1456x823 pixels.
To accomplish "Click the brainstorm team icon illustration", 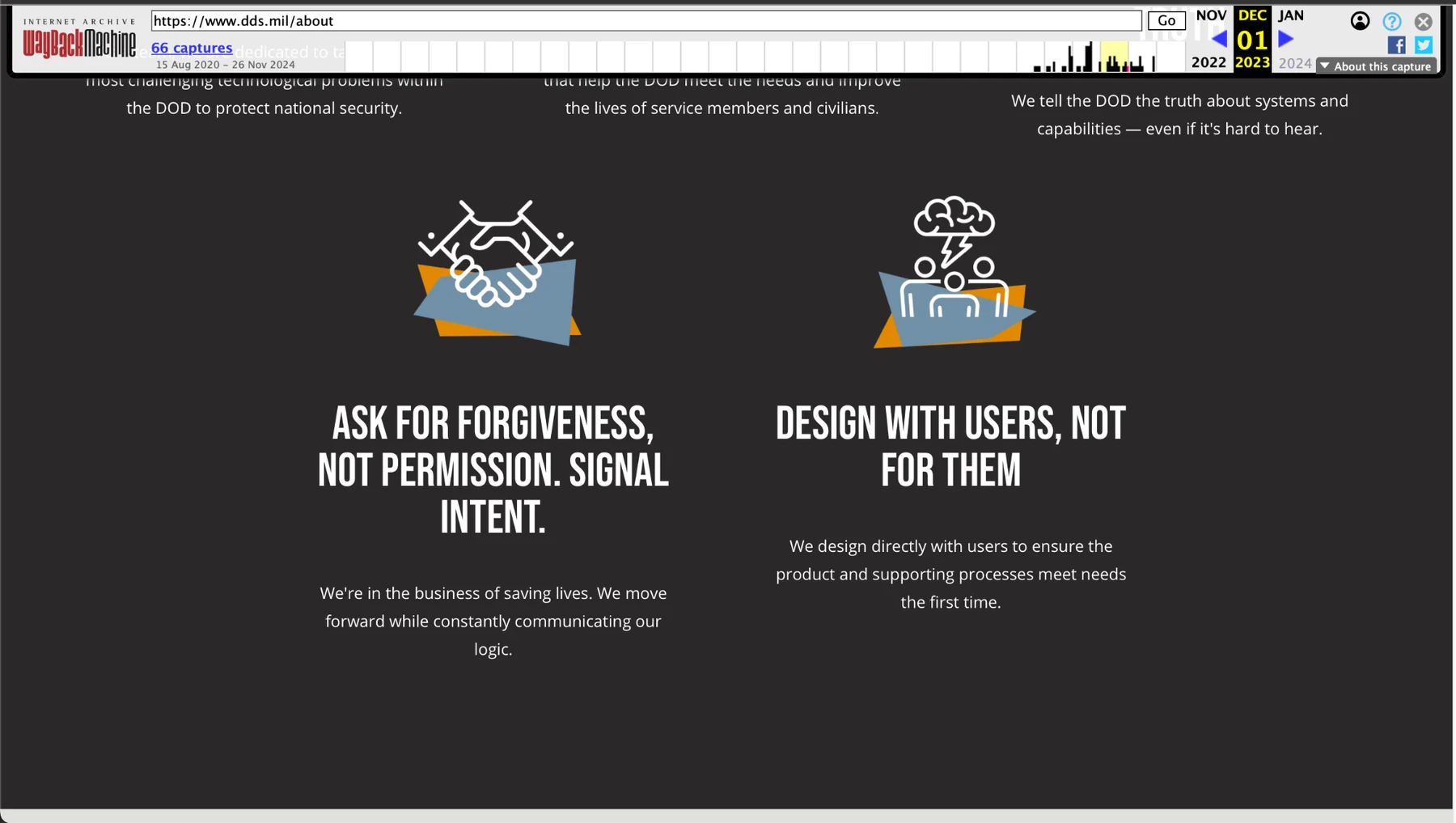I will [954, 272].
